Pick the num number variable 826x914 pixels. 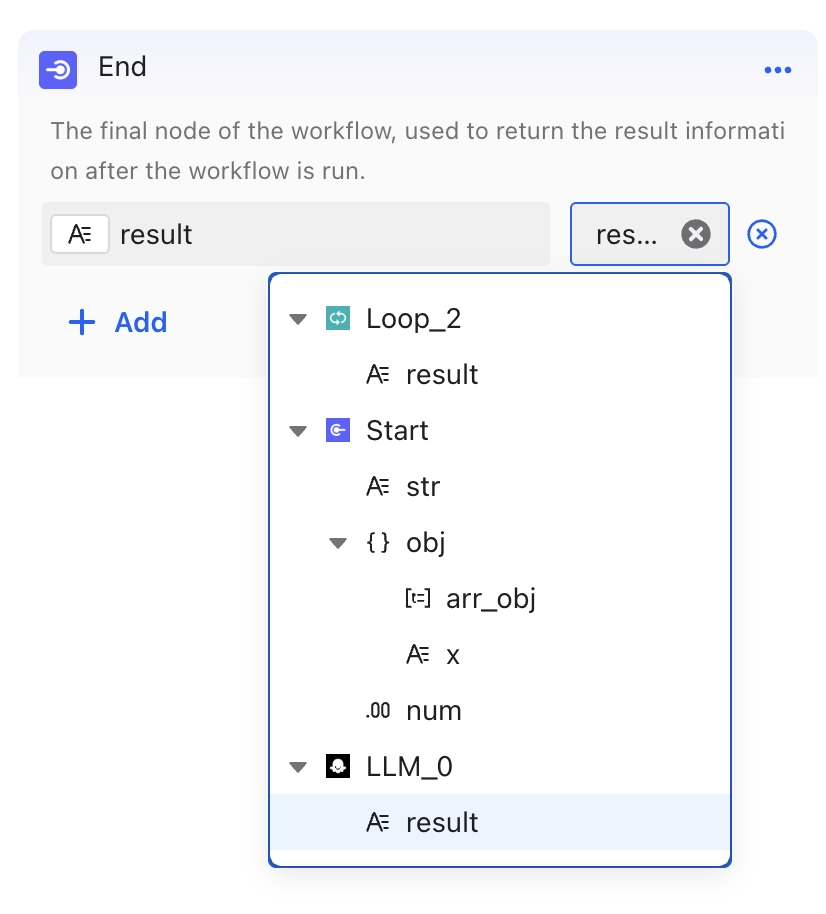(x=500, y=711)
